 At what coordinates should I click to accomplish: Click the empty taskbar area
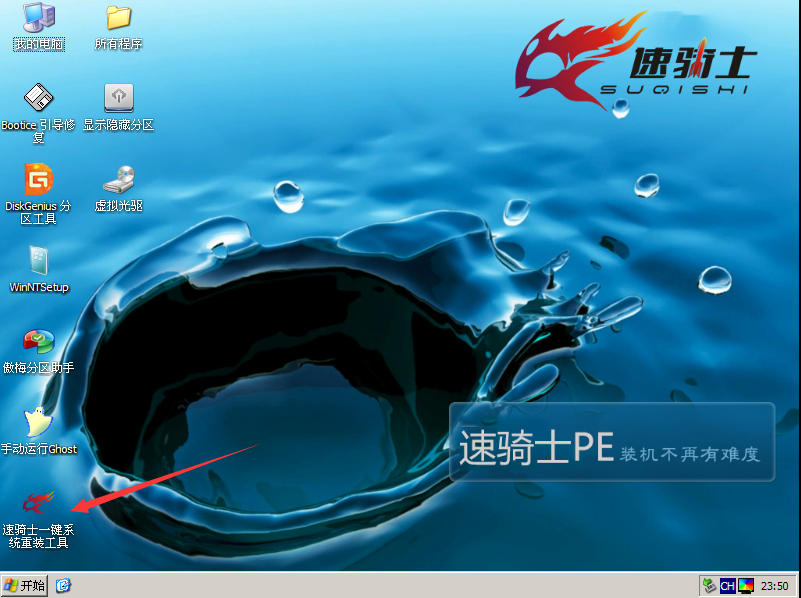(x=383, y=585)
